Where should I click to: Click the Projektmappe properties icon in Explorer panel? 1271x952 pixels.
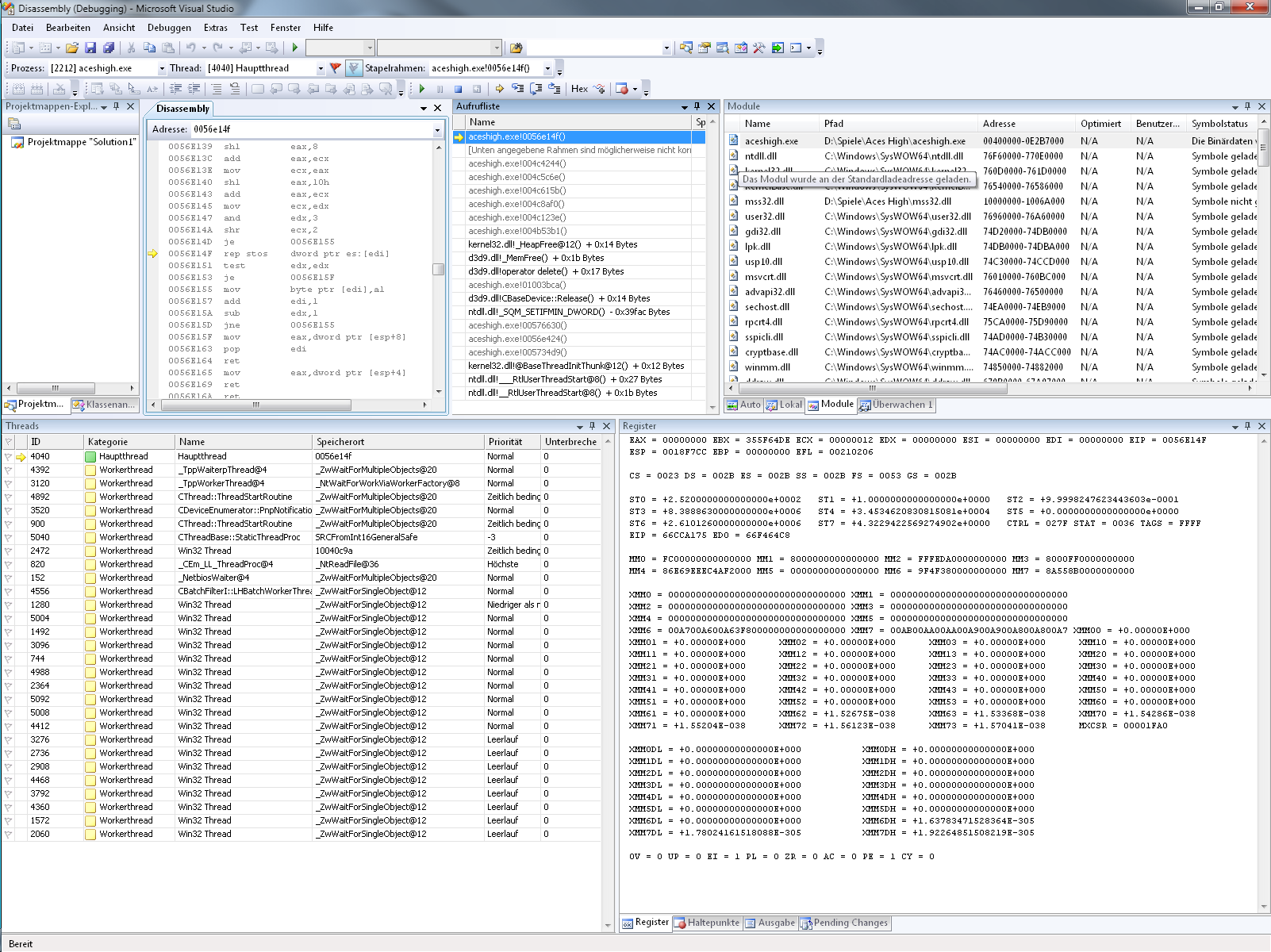[x=13, y=123]
